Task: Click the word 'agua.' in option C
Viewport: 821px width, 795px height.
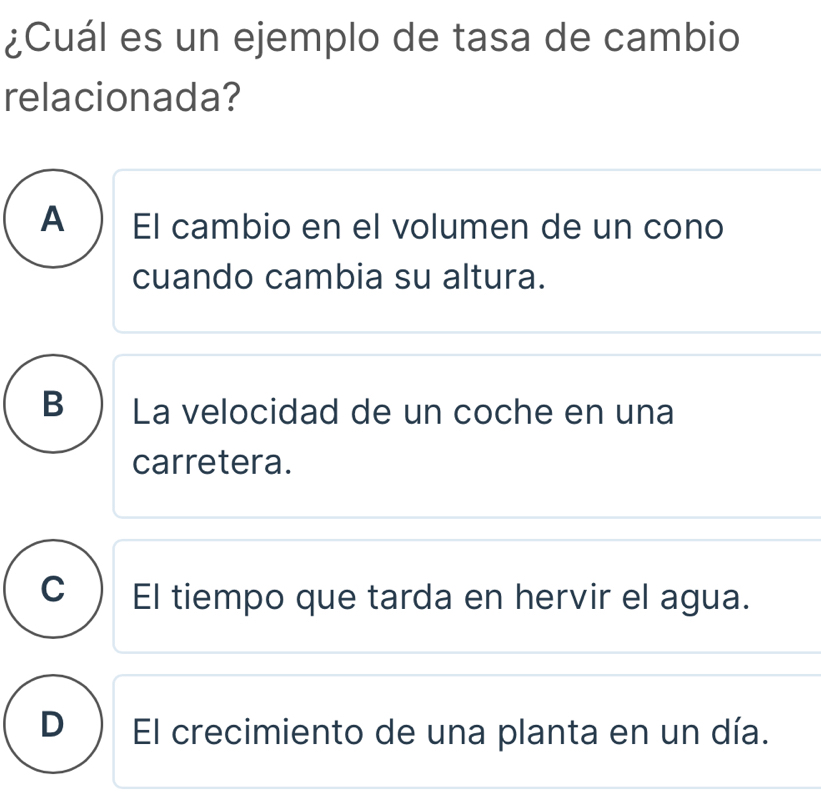Action: (x=705, y=598)
